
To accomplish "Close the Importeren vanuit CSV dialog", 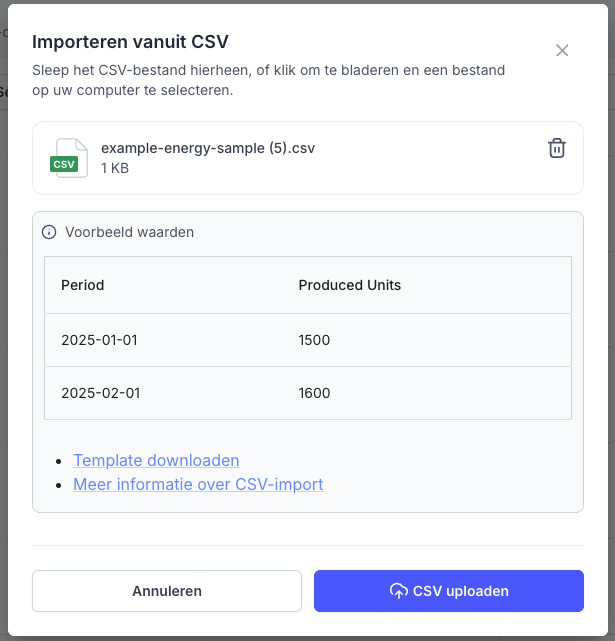I will point(562,50).
